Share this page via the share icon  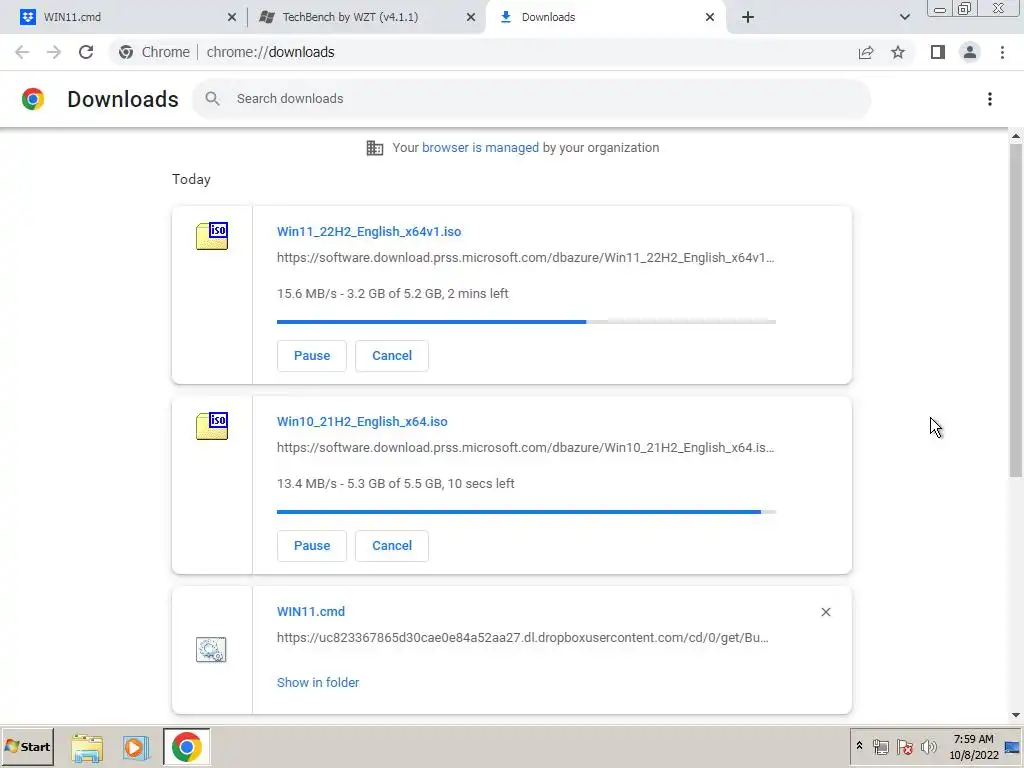(866, 52)
